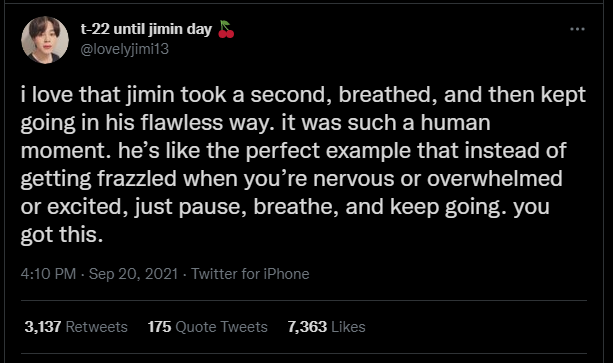See who liked via Likes label

tap(348, 327)
